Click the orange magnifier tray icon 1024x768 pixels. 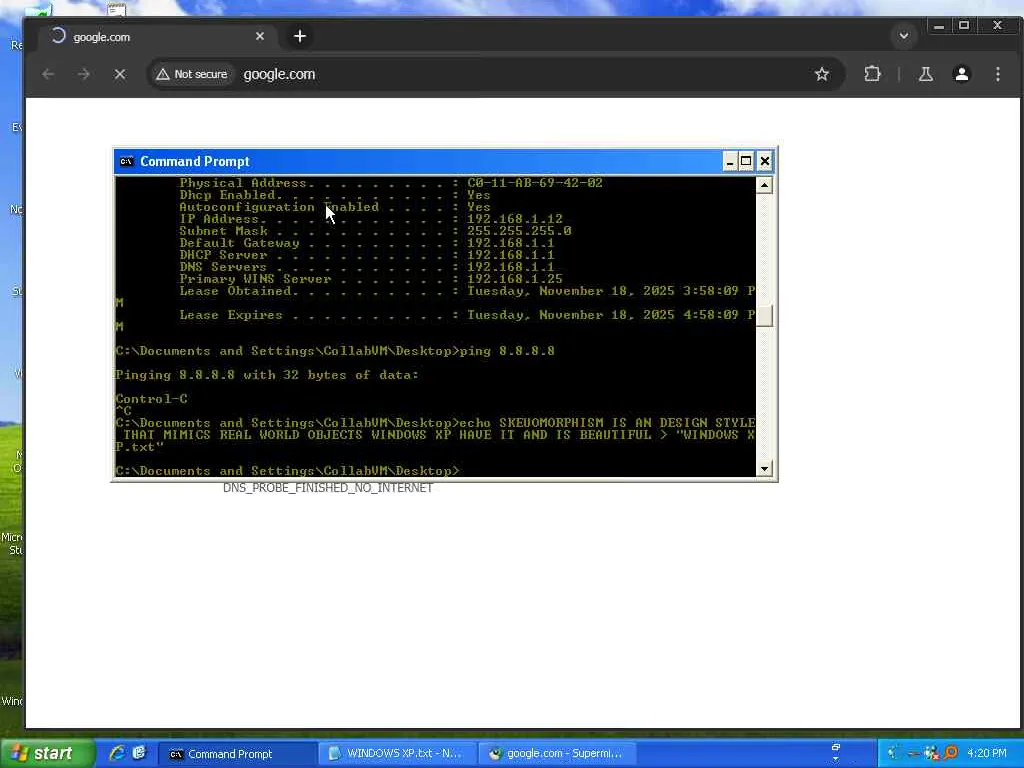pyautogui.click(x=951, y=753)
